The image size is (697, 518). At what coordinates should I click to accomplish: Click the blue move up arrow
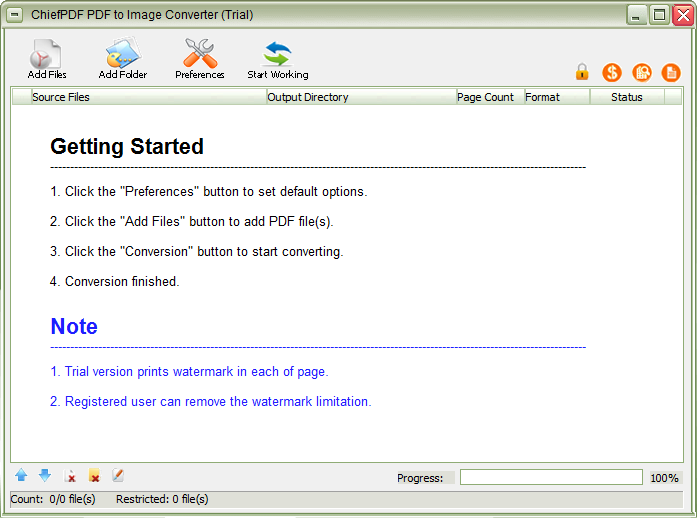pos(21,475)
